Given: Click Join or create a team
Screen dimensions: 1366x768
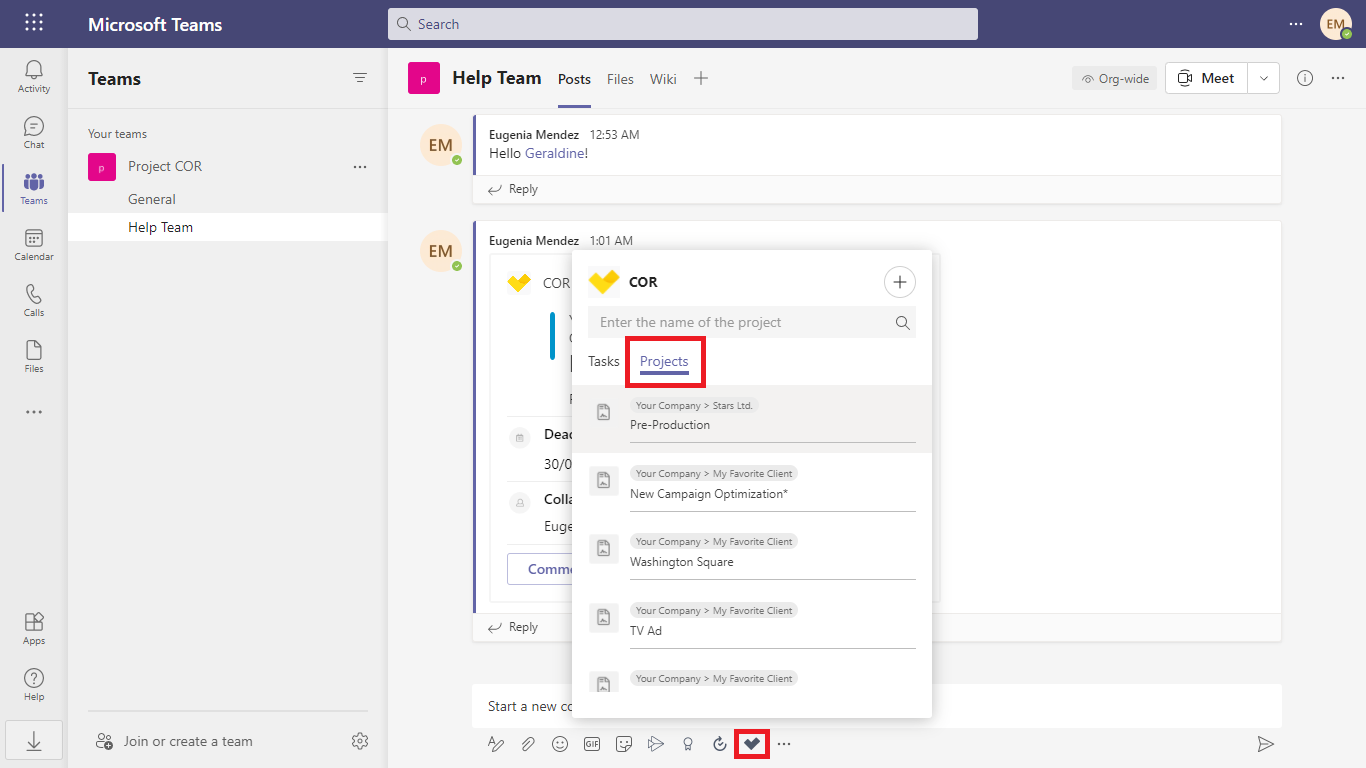Looking at the screenshot, I should [174, 741].
